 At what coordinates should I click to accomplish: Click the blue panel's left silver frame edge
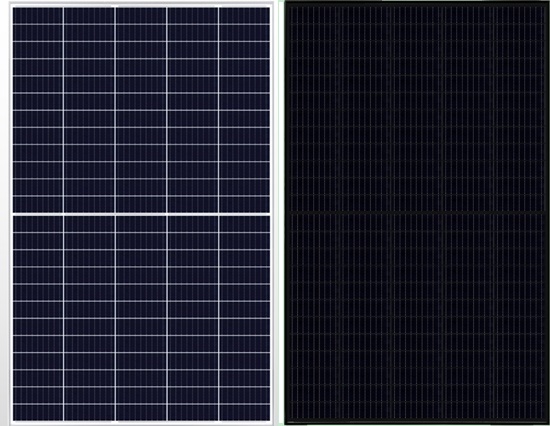(11, 214)
